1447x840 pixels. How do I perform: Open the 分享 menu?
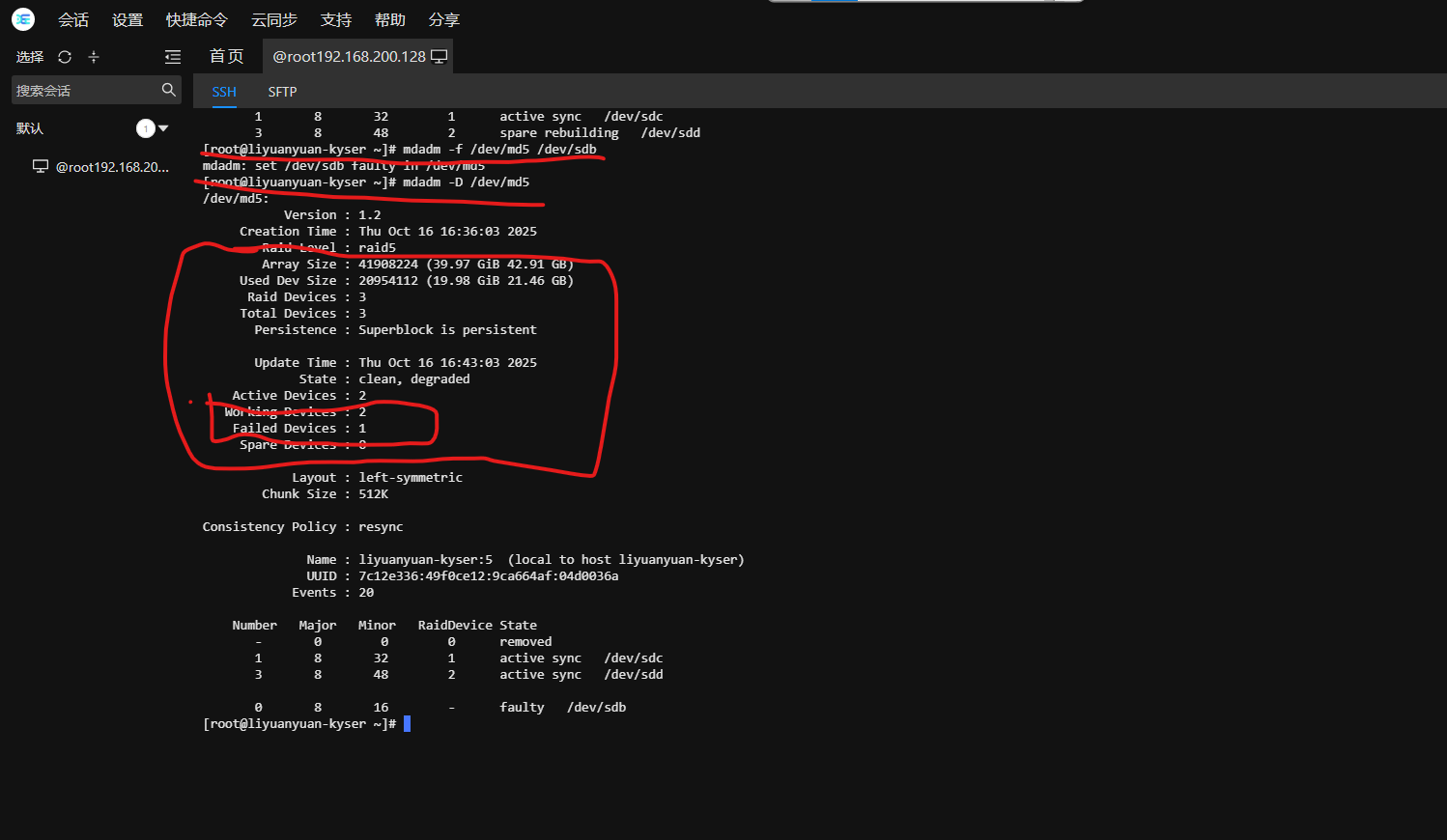pyautogui.click(x=444, y=19)
